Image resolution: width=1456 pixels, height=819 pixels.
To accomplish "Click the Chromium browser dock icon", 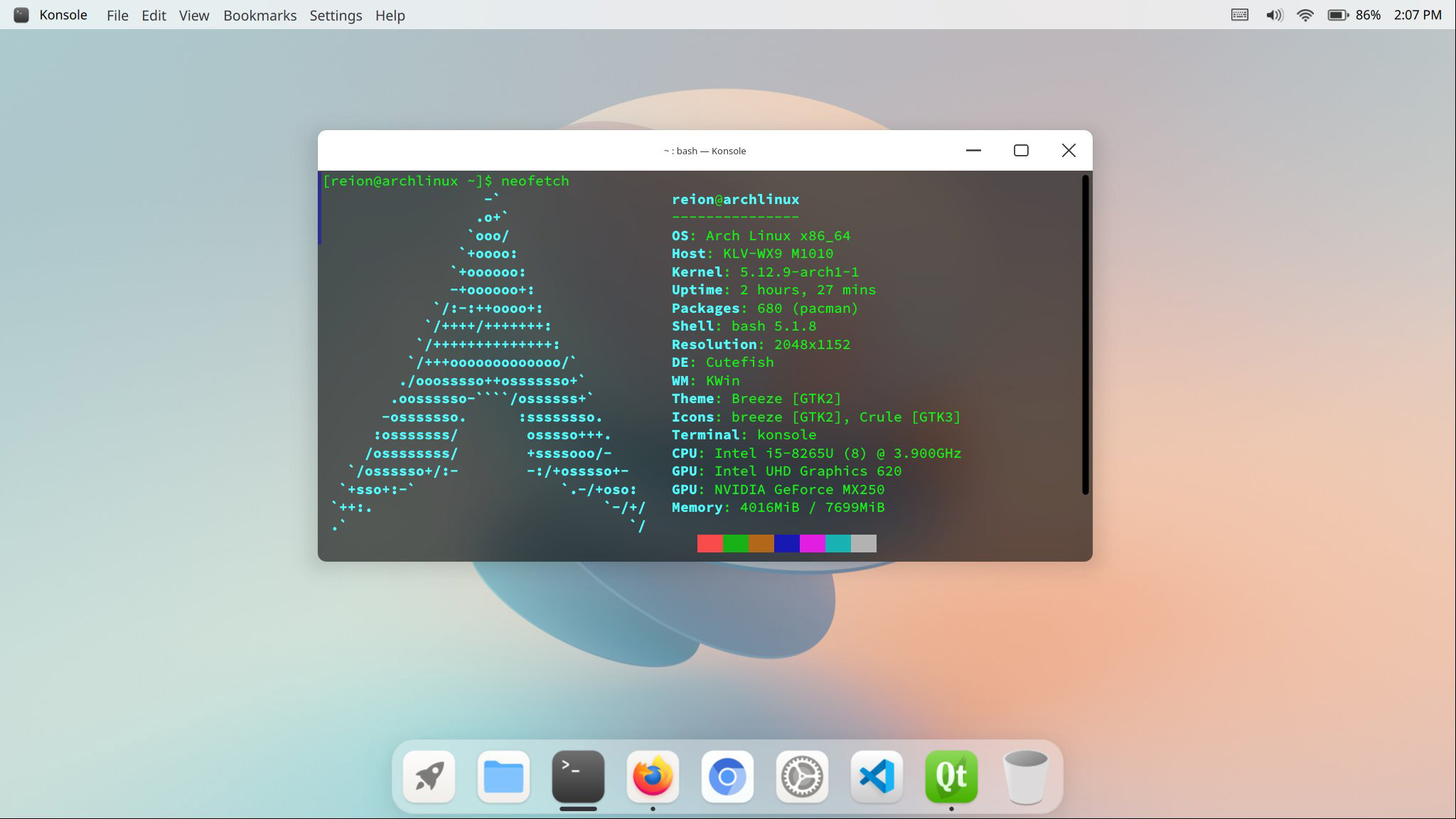I will coord(727,776).
